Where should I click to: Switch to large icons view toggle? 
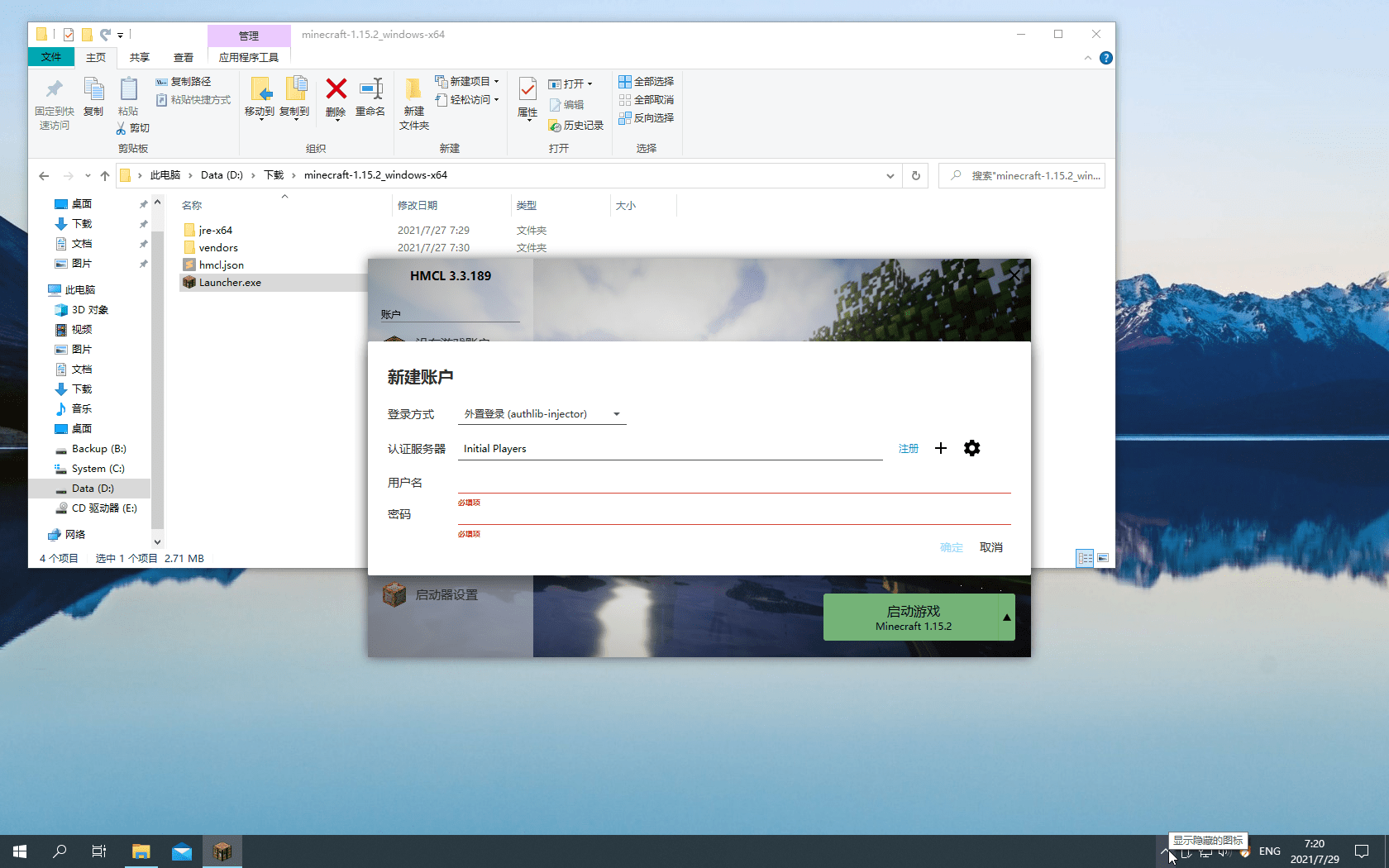click(x=1103, y=558)
